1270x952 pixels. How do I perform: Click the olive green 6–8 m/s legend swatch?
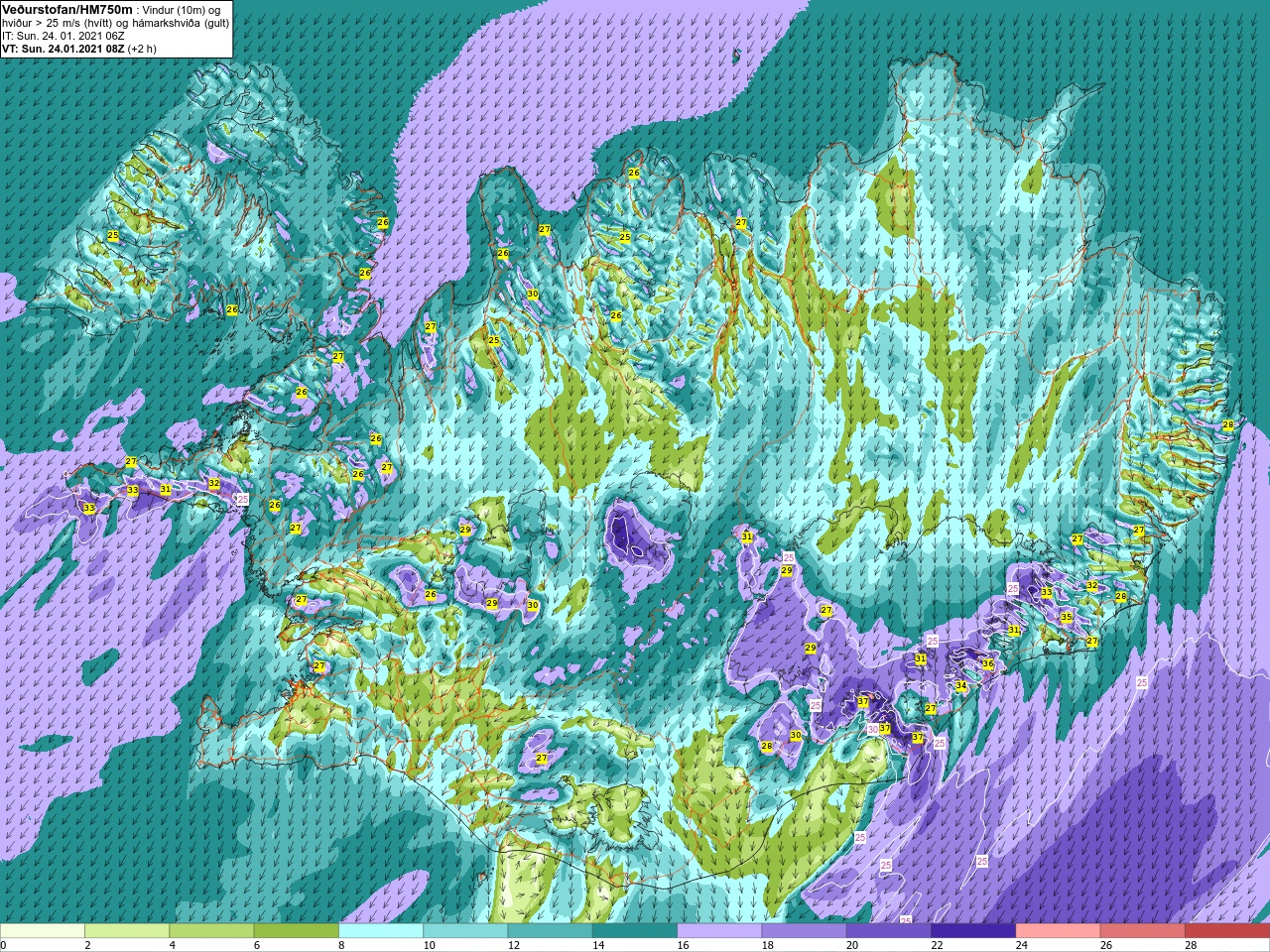[296, 931]
